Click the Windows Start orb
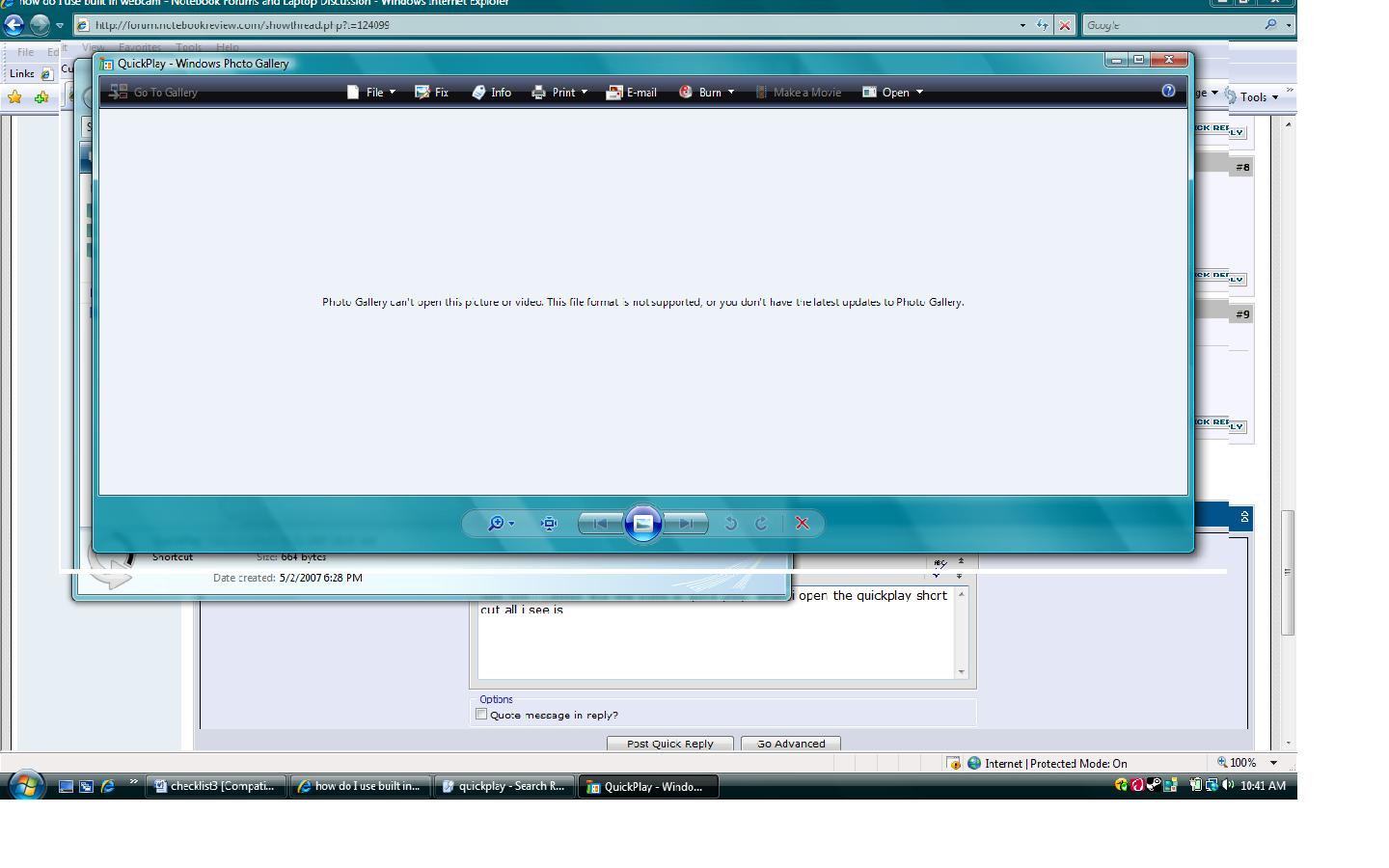This screenshot has height=868, width=1389. 25,785
